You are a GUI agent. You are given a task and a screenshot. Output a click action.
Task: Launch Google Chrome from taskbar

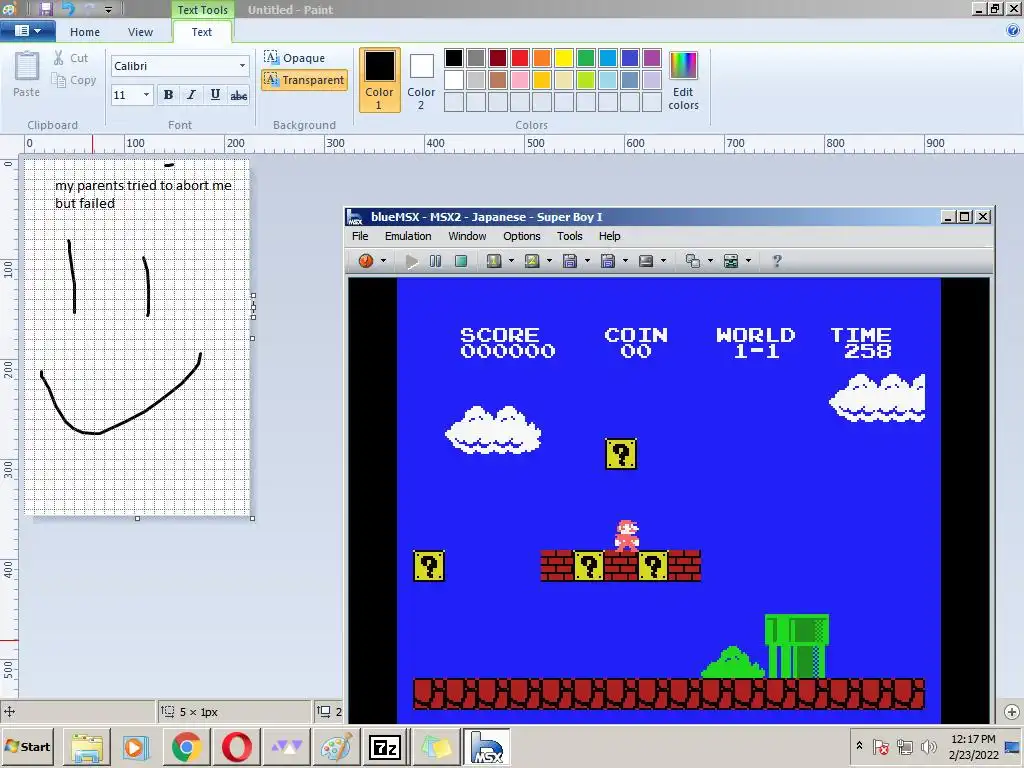pyautogui.click(x=187, y=747)
